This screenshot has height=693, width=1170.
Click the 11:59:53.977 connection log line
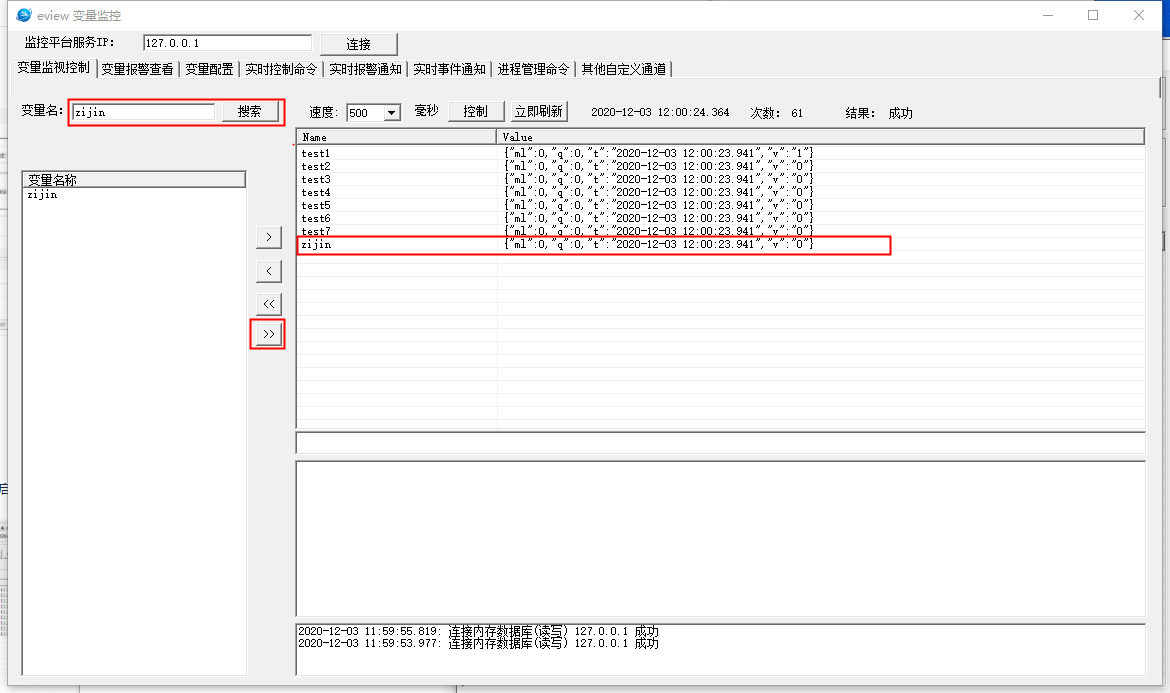tap(478, 643)
